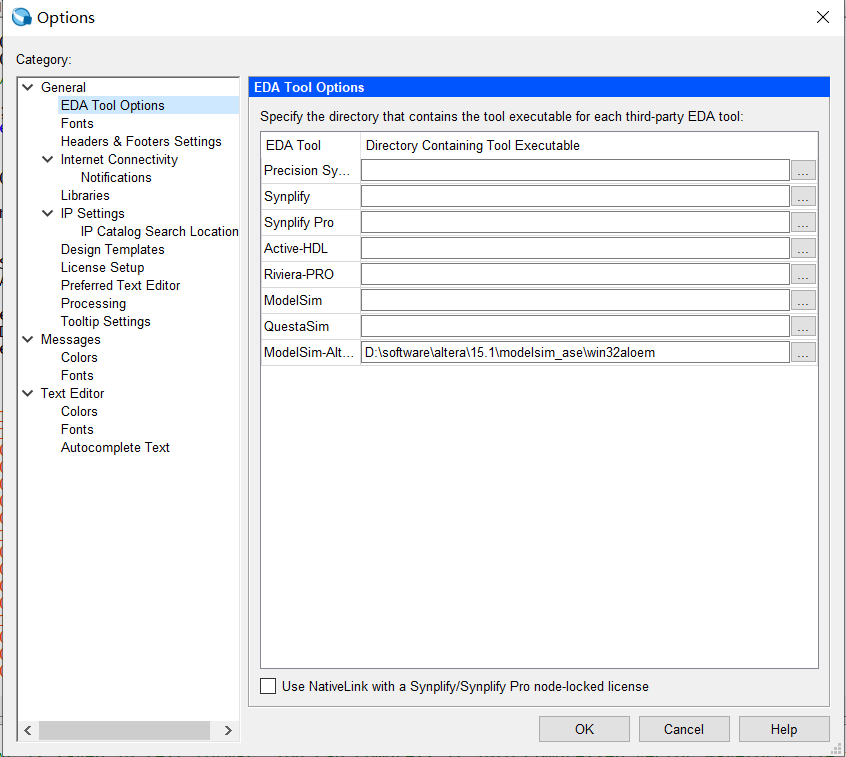
Task: Browse for the Precision Synthesis executable directory
Action: 803,170
